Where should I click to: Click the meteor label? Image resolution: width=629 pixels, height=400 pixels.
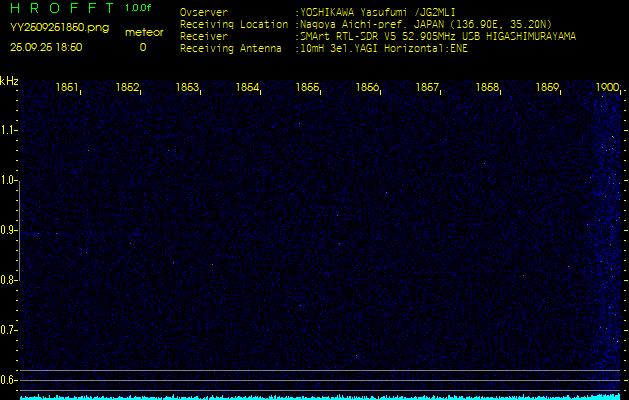click(144, 33)
